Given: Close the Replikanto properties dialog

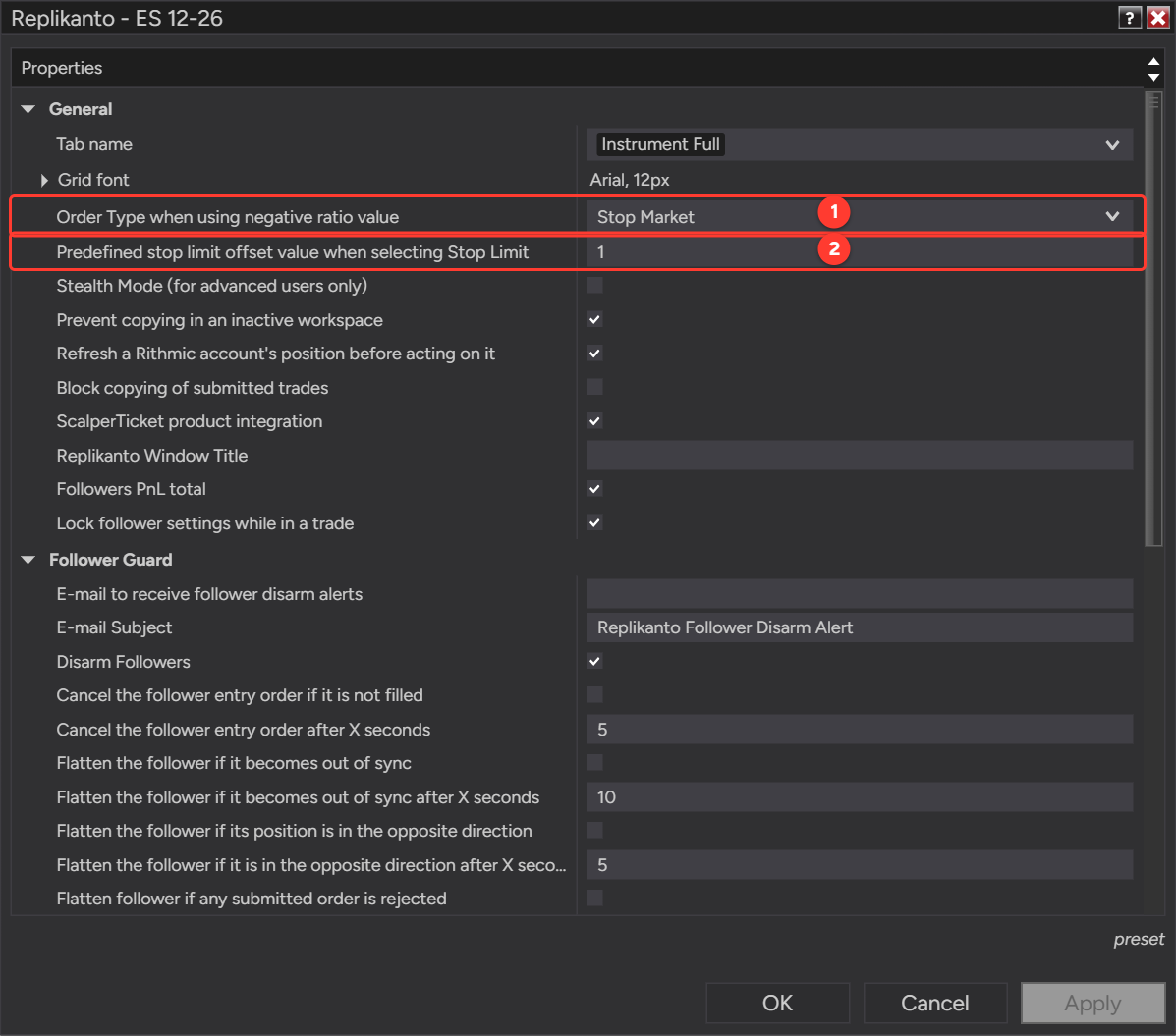Looking at the screenshot, I should click(x=1158, y=18).
